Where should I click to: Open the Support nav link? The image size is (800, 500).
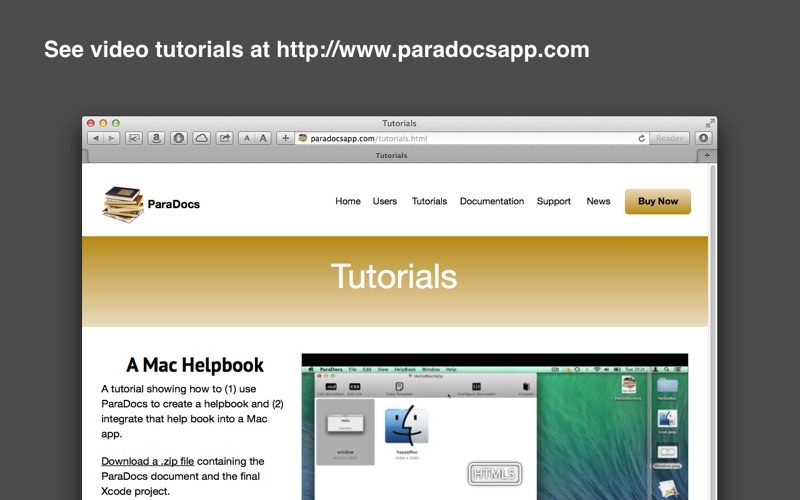pos(554,202)
